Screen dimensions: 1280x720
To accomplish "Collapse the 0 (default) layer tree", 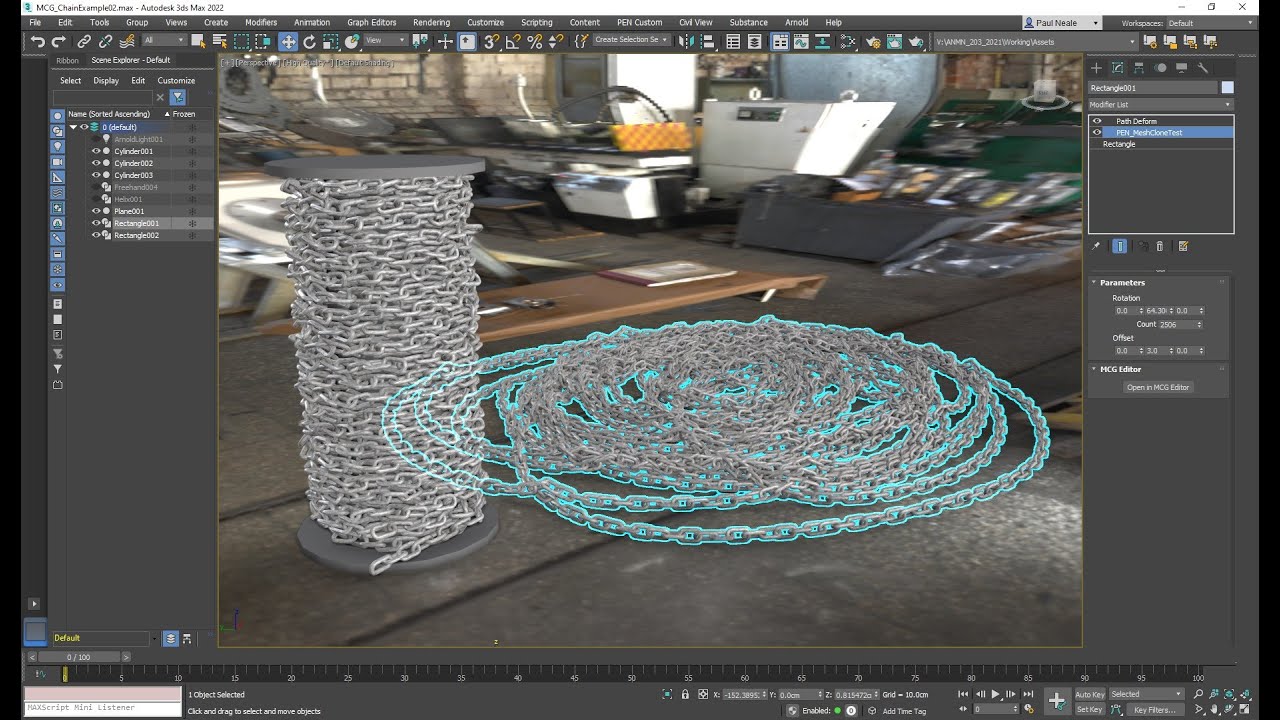I will point(73,127).
